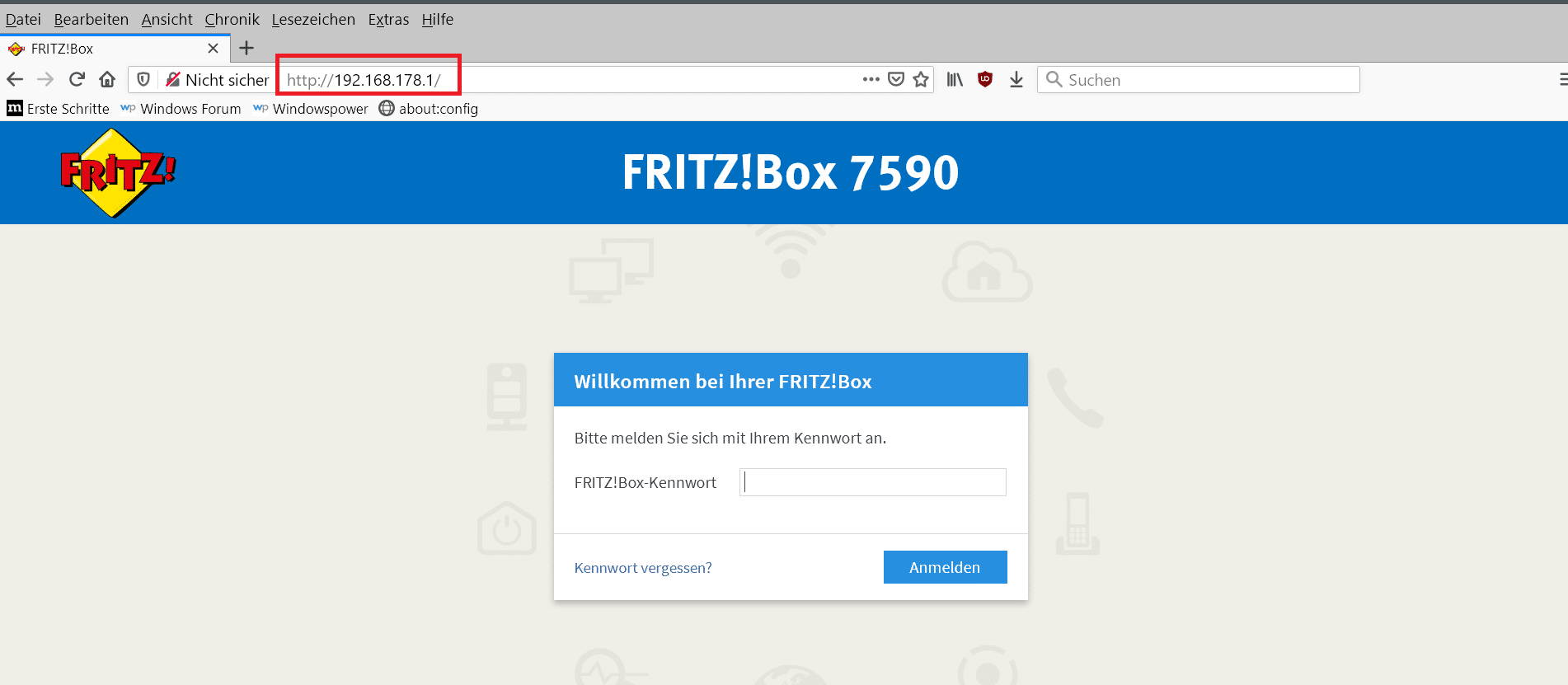Open the Lesezeichen menu
Screen dimensions: 1568x685
click(313, 19)
